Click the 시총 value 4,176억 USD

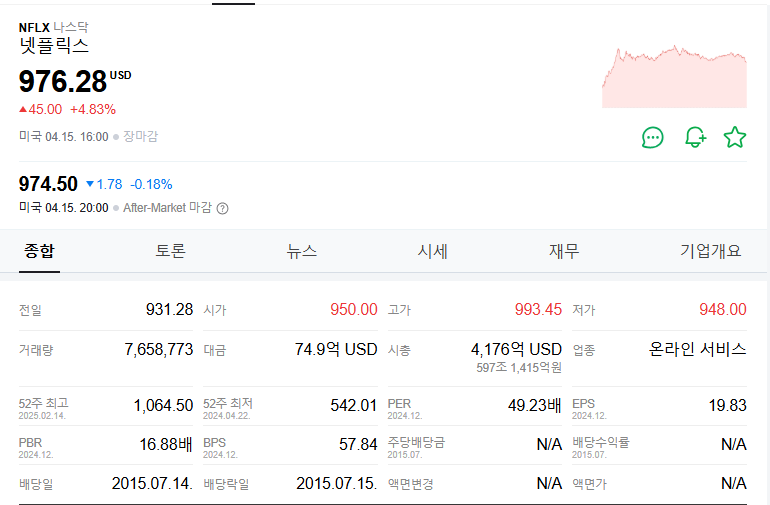coord(516,349)
